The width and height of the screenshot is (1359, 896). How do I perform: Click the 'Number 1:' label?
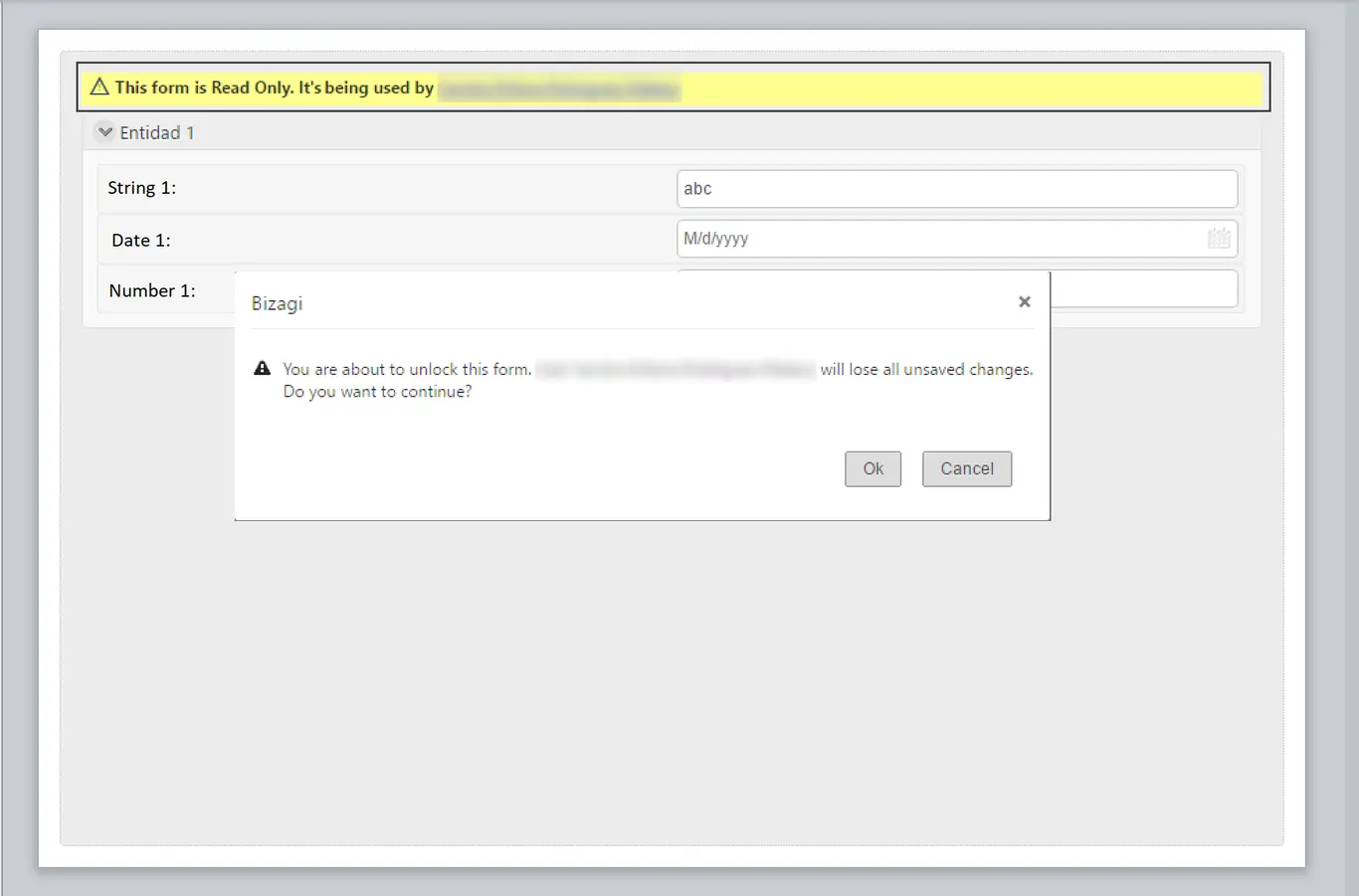pos(152,290)
